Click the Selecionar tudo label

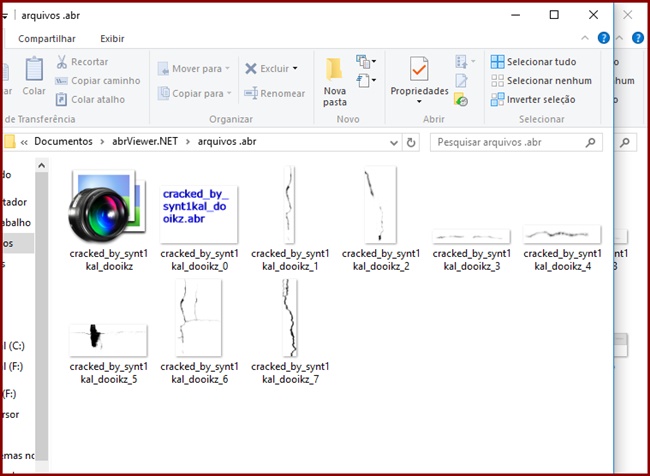point(541,62)
